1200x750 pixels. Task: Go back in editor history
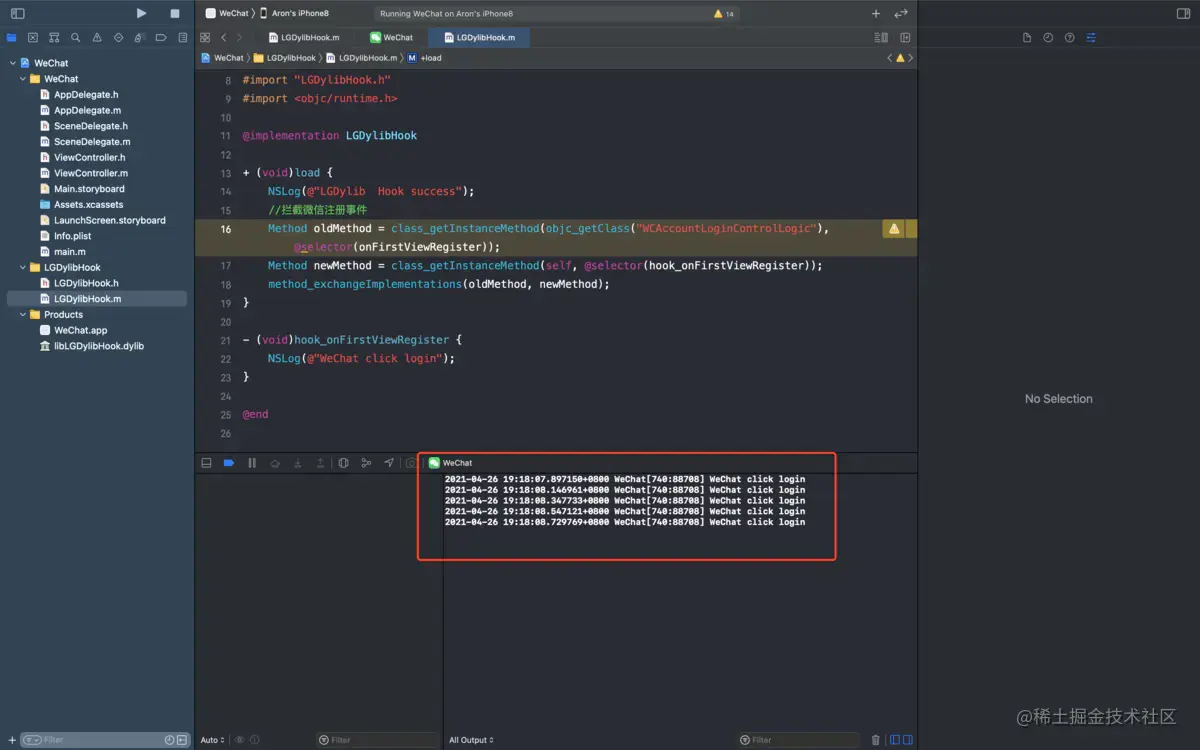(x=224, y=37)
